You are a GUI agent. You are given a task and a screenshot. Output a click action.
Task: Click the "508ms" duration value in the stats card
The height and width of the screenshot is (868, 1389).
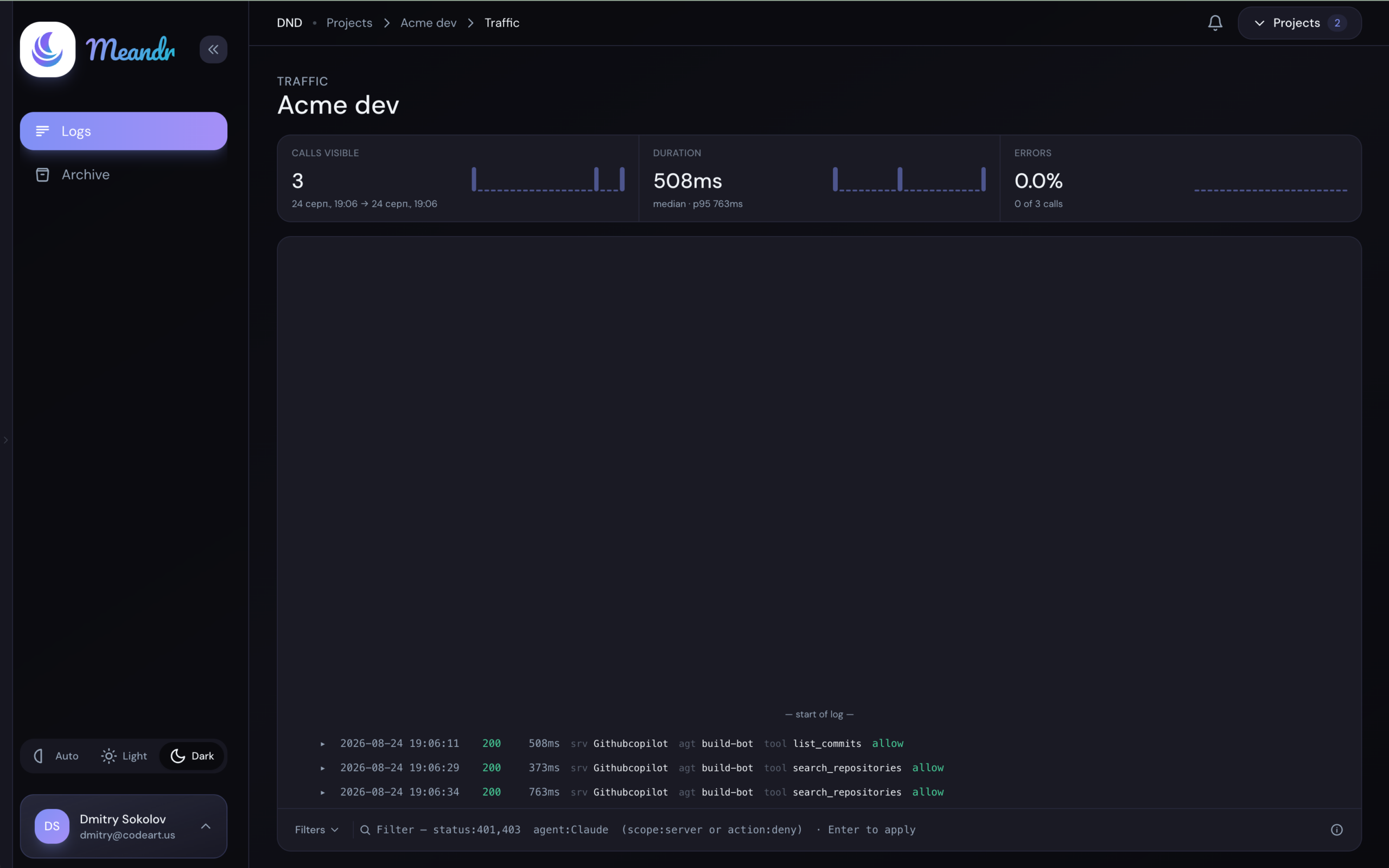pyautogui.click(x=687, y=181)
